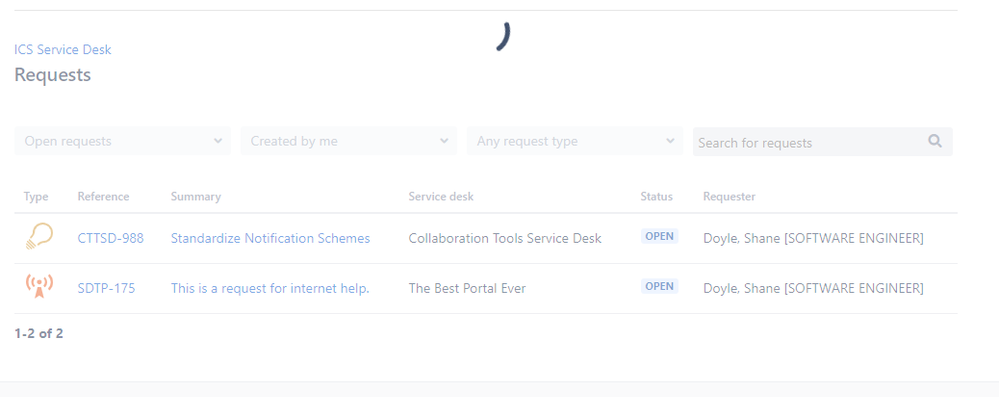Expand the Created by me dropdown
The image size is (999, 397).
[x=349, y=141]
